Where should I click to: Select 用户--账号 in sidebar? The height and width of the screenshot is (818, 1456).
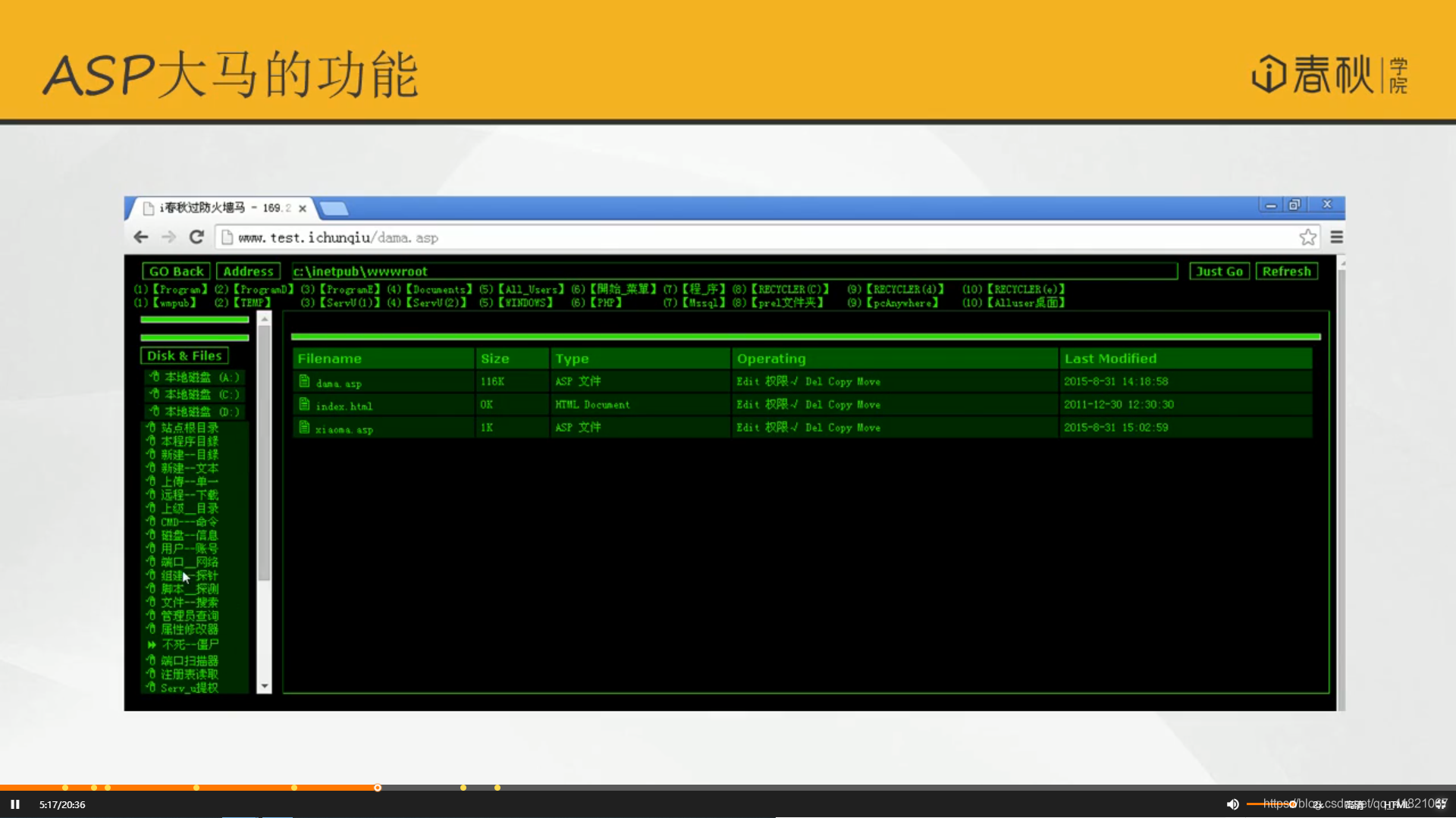(x=190, y=548)
